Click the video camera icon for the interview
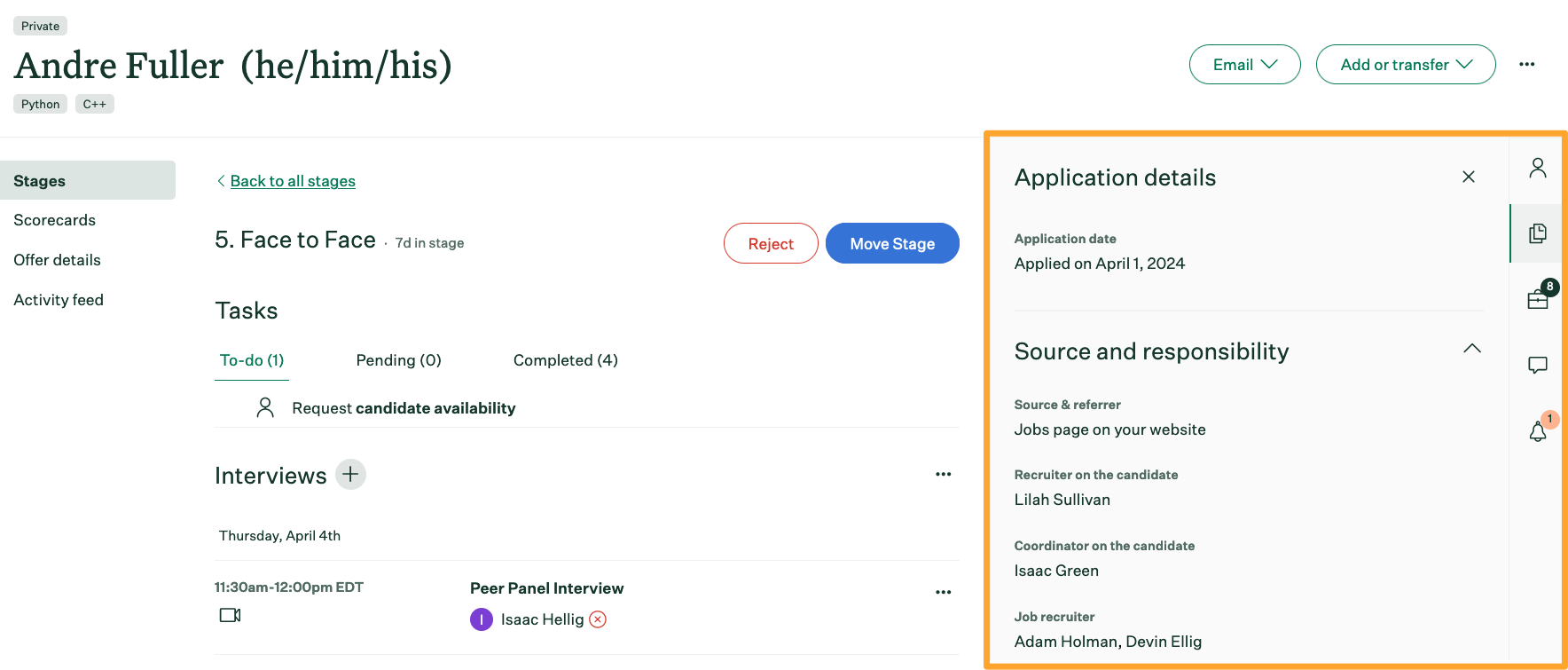Viewport: 1568px width, 670px height. pyautogui.click(x=230, y=615)
